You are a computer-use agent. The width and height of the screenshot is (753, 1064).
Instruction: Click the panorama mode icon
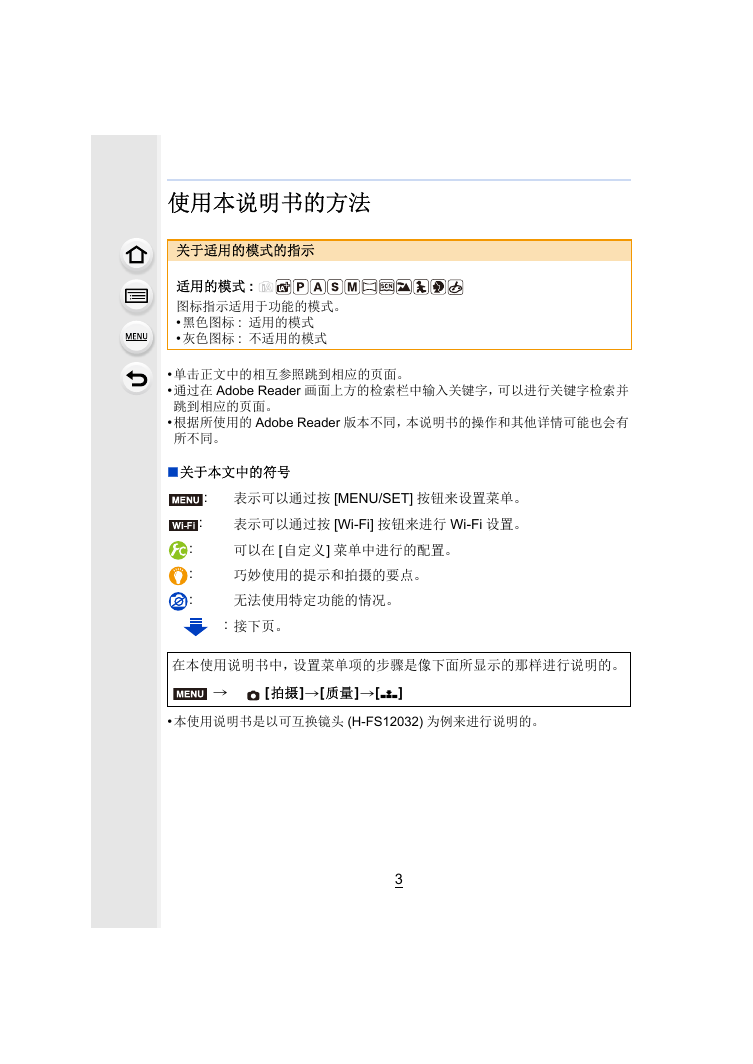pos(369,287)
